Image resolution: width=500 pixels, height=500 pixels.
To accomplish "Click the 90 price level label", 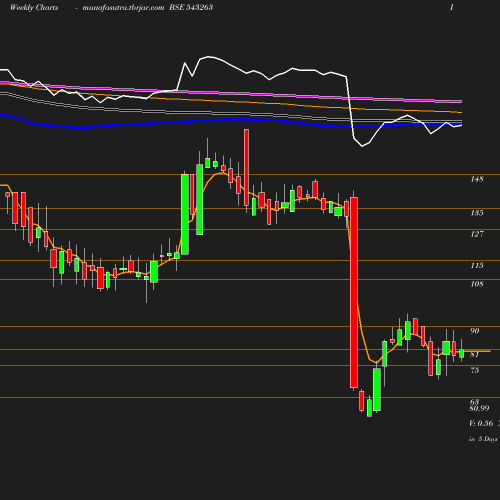I will pos(475,331).
